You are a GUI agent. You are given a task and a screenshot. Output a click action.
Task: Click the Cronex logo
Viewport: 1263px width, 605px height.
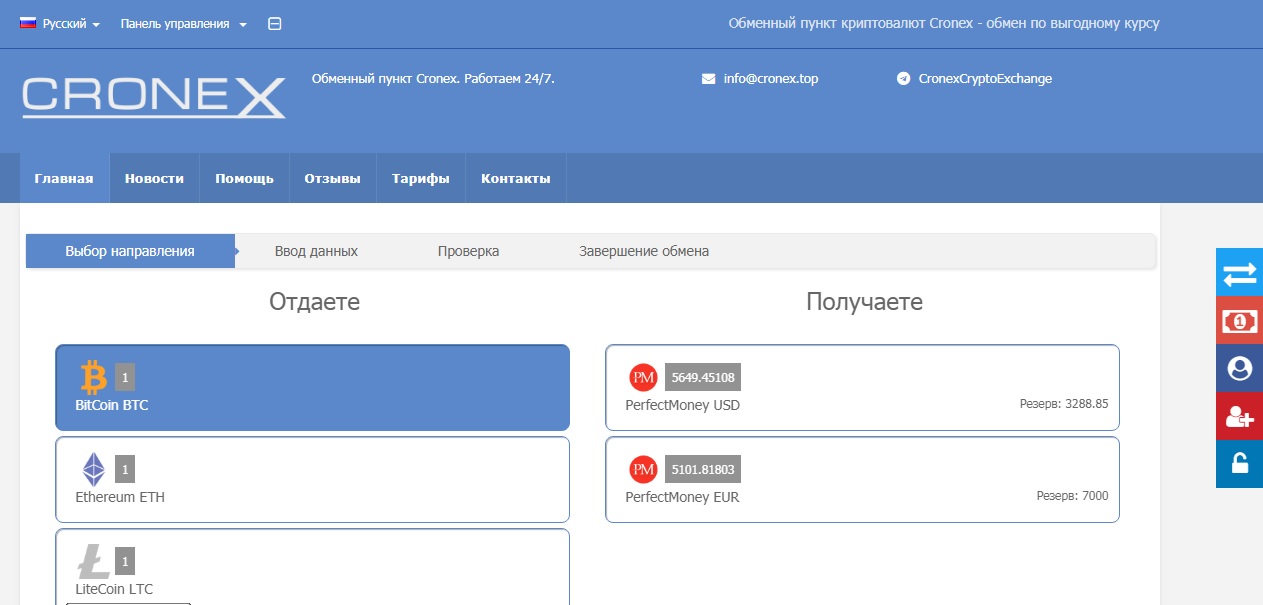click(x=154, y=98)
